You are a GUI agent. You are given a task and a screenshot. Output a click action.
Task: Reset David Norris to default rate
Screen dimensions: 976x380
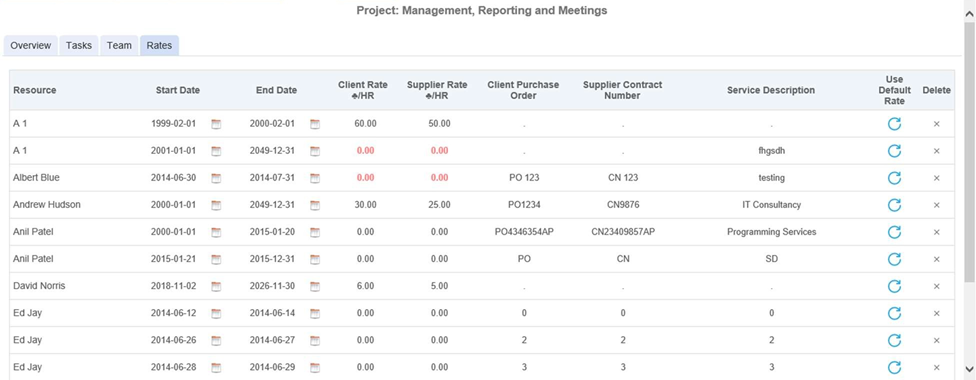(x=894, y=286)
